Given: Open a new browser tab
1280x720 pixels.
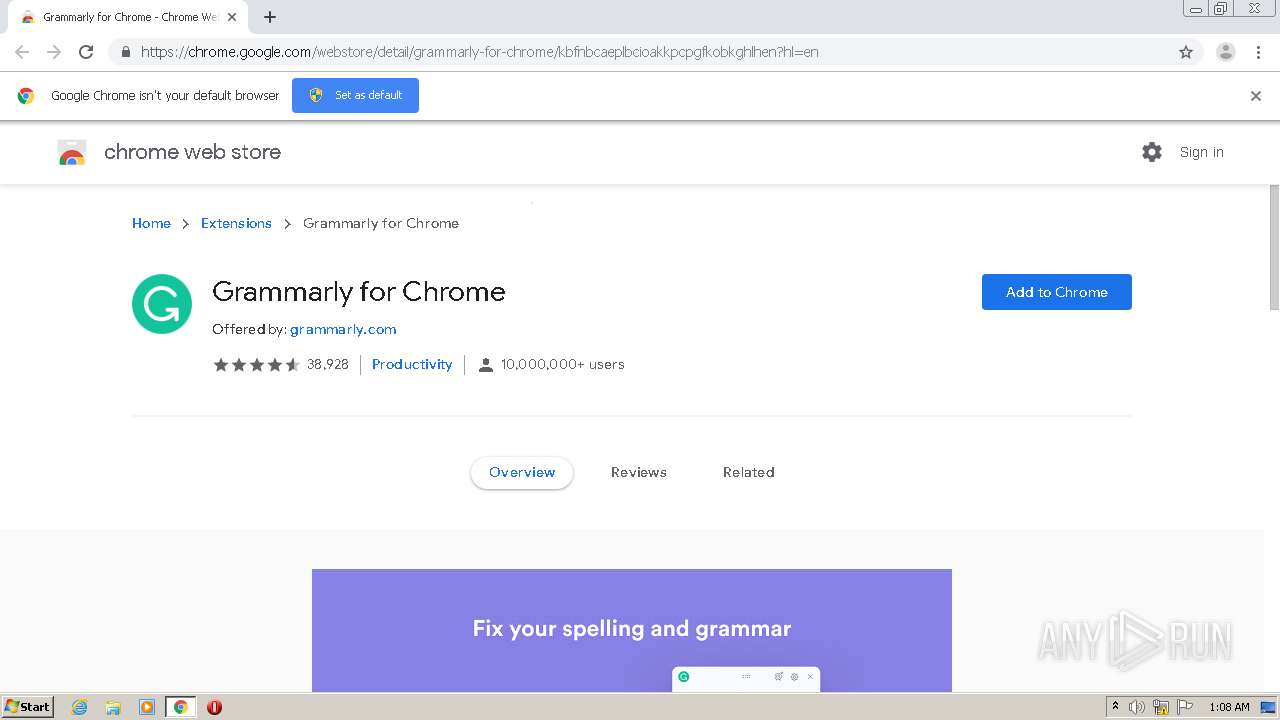Looking at the screenshot, I should (270, 17).
